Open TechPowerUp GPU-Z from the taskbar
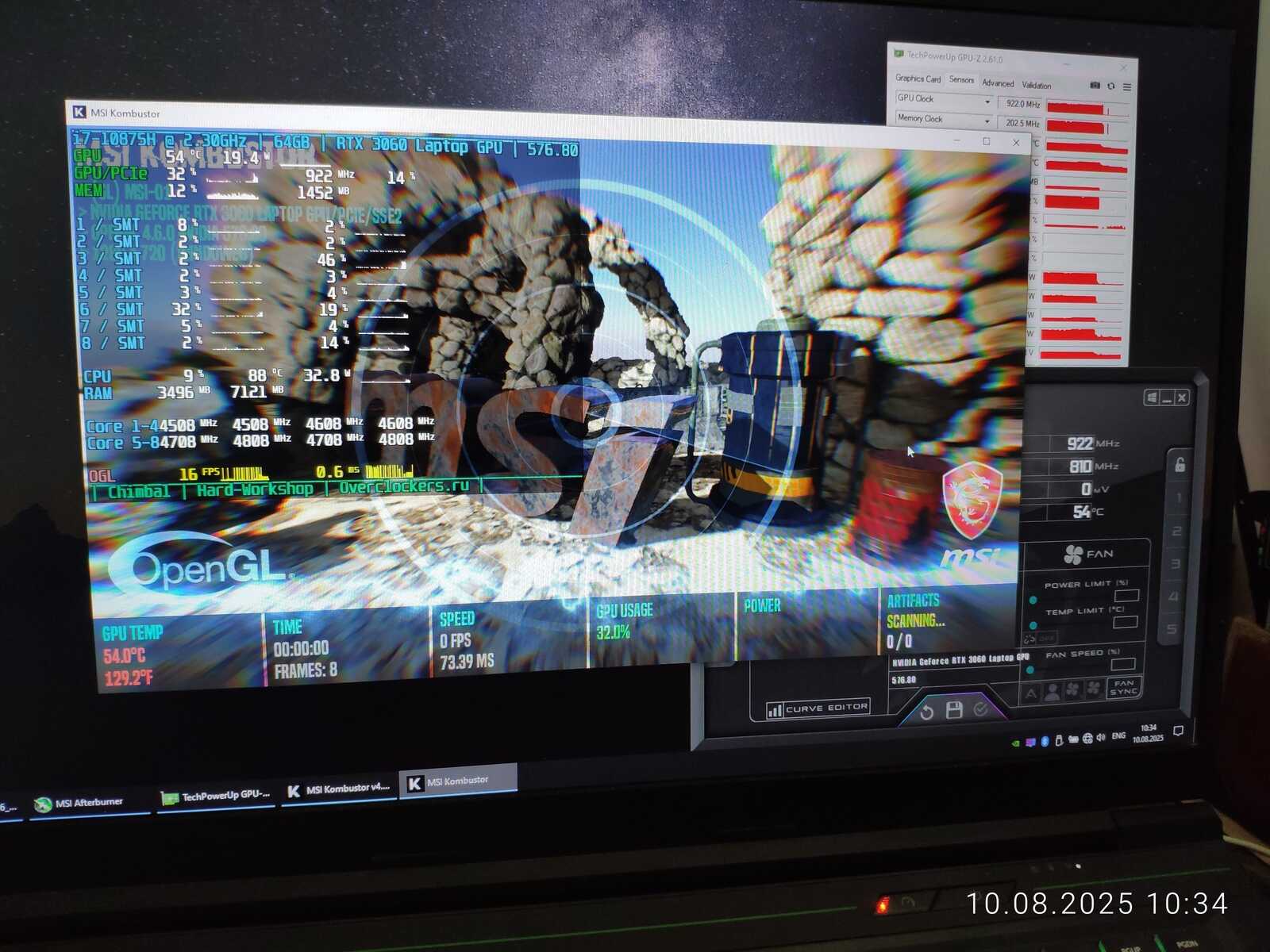1270x952 pixels. pyautogui.click(x=216, y=796)
